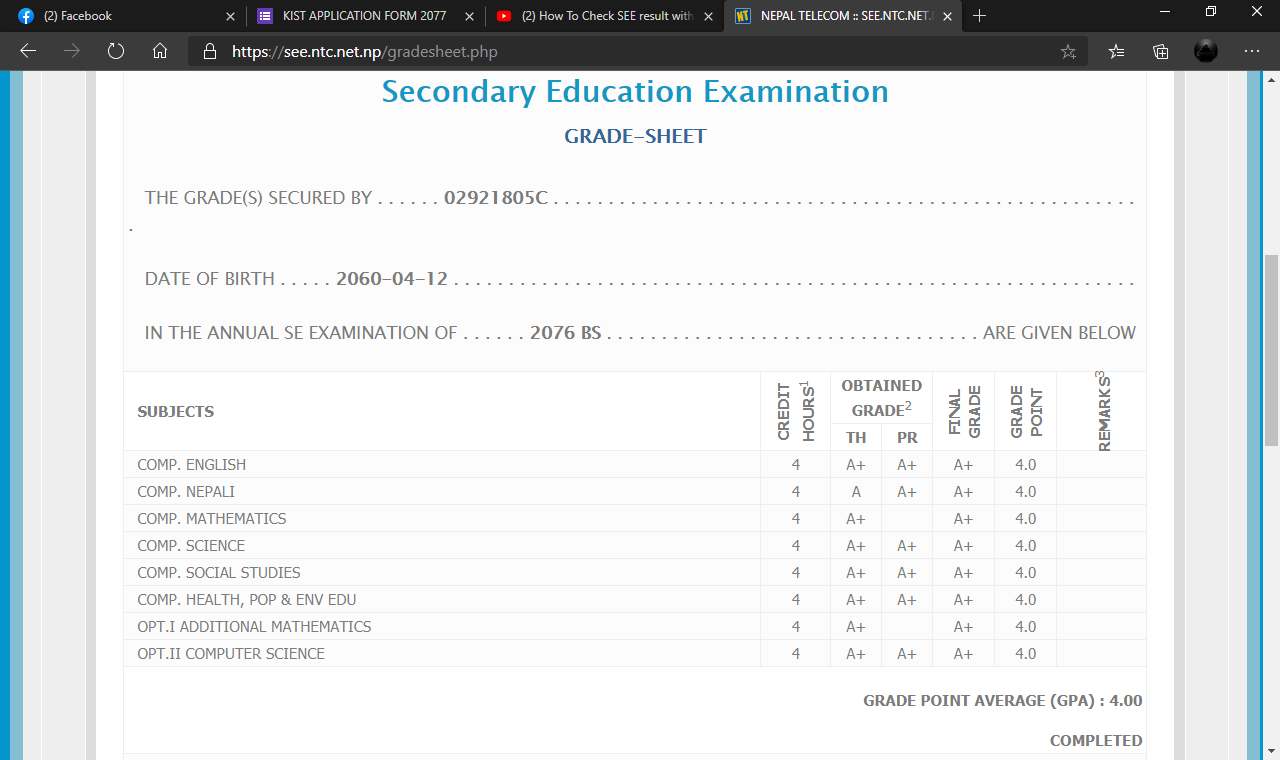Reload the page with Refresh icon
Image resolution: width=1280 pixels, height=760 pixels.
(116, 51)
